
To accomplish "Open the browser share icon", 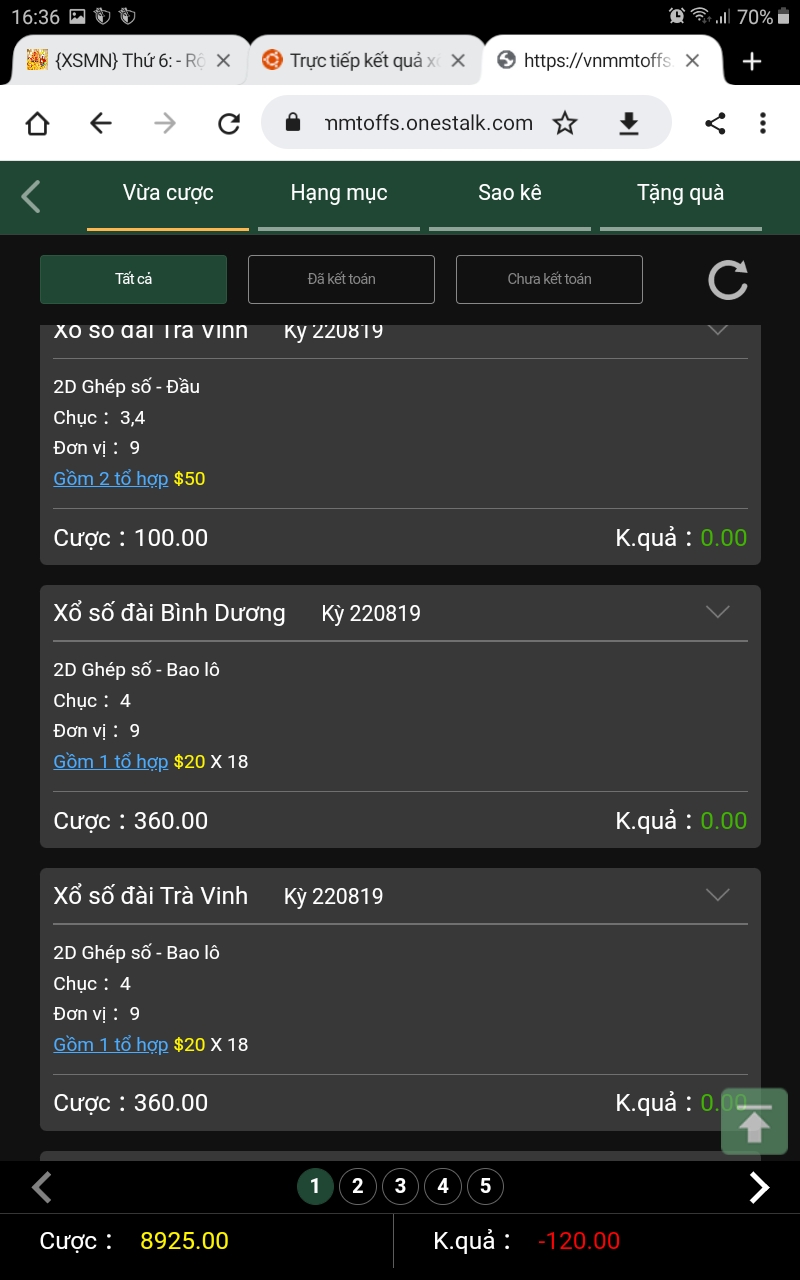I will (715, 123).
